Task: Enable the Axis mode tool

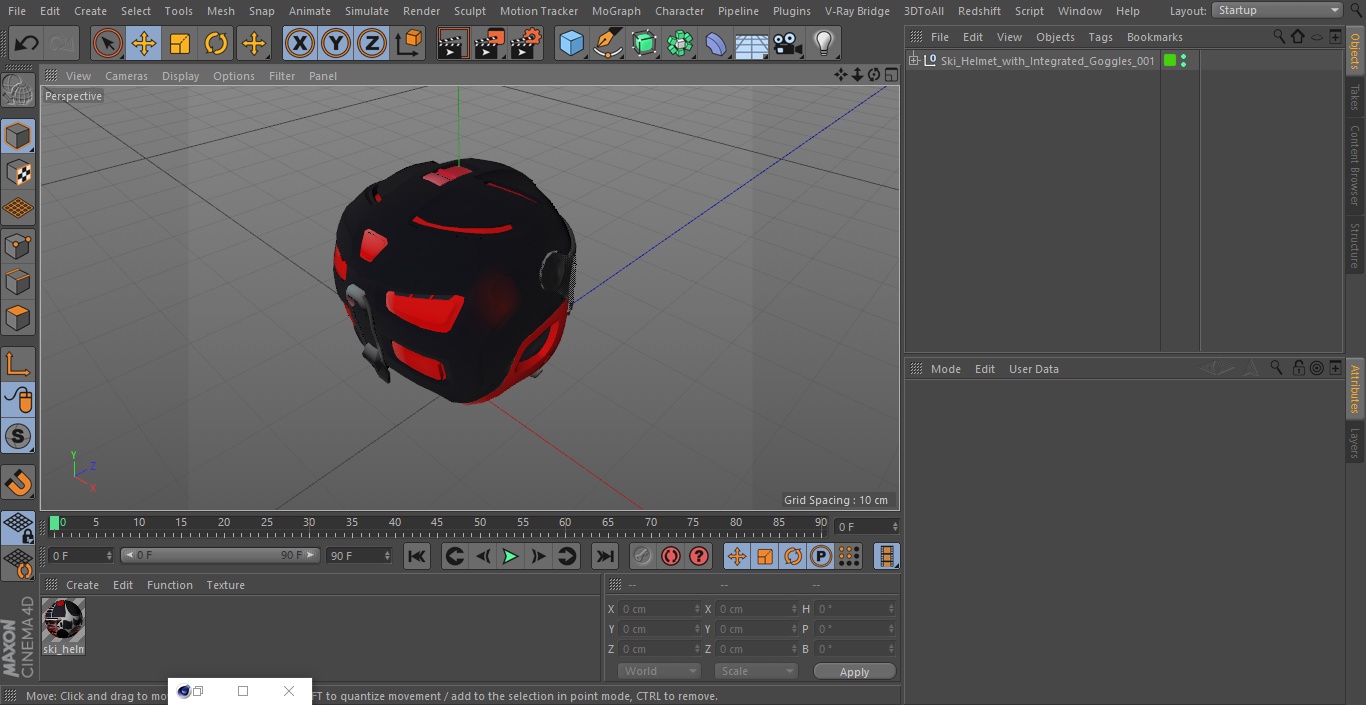Action: [18, 364]
